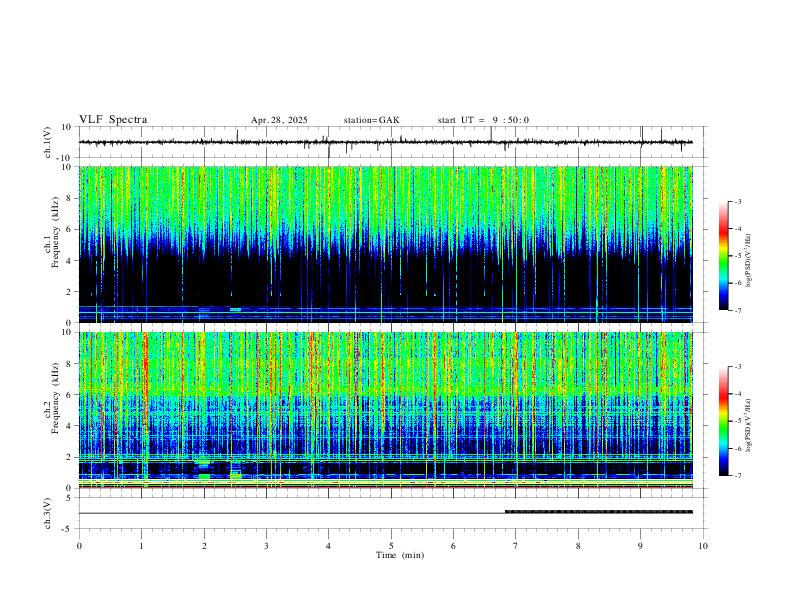Viewport: 792px width, 612px height.
Task: Click the "4" kHz tick on ch.2 frequency axis
Action: [x=70, y=426]
